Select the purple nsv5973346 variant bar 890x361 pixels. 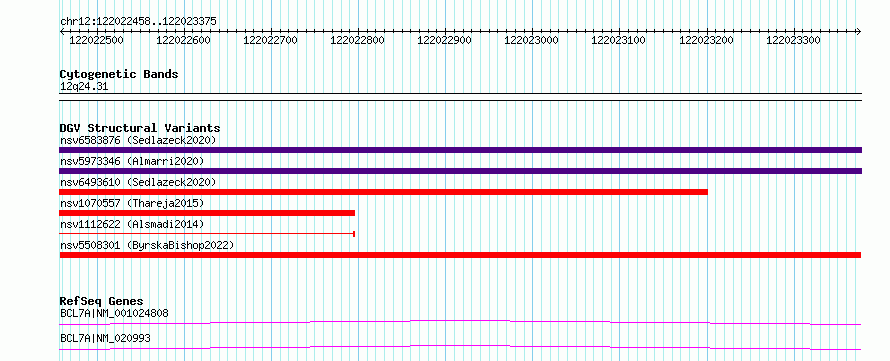tap(460, 171)
